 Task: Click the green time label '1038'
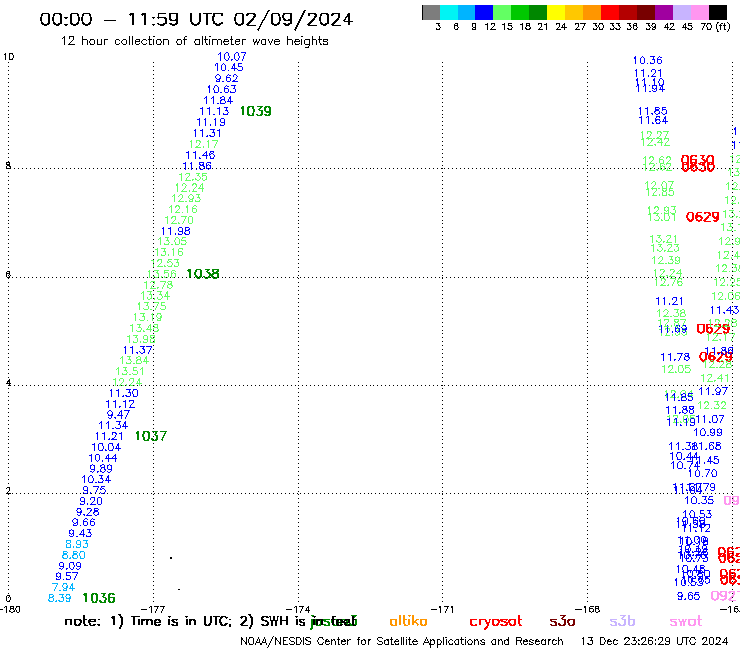coord(203,274)
